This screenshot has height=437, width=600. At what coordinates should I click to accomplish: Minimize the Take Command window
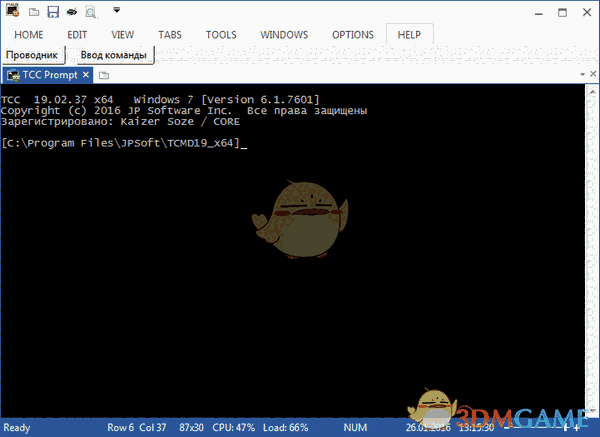539,13
